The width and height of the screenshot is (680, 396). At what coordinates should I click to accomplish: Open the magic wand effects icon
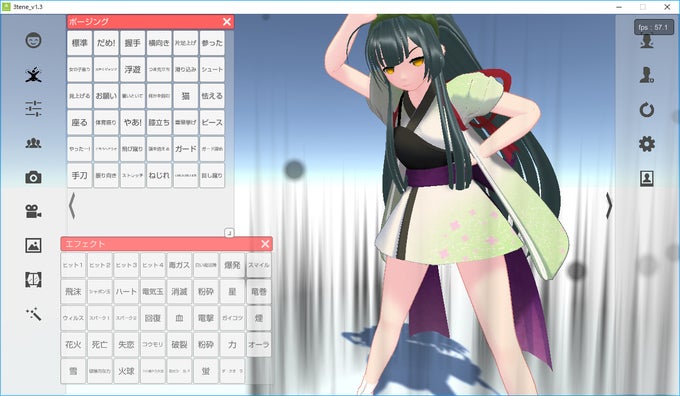tap(33, 314)
